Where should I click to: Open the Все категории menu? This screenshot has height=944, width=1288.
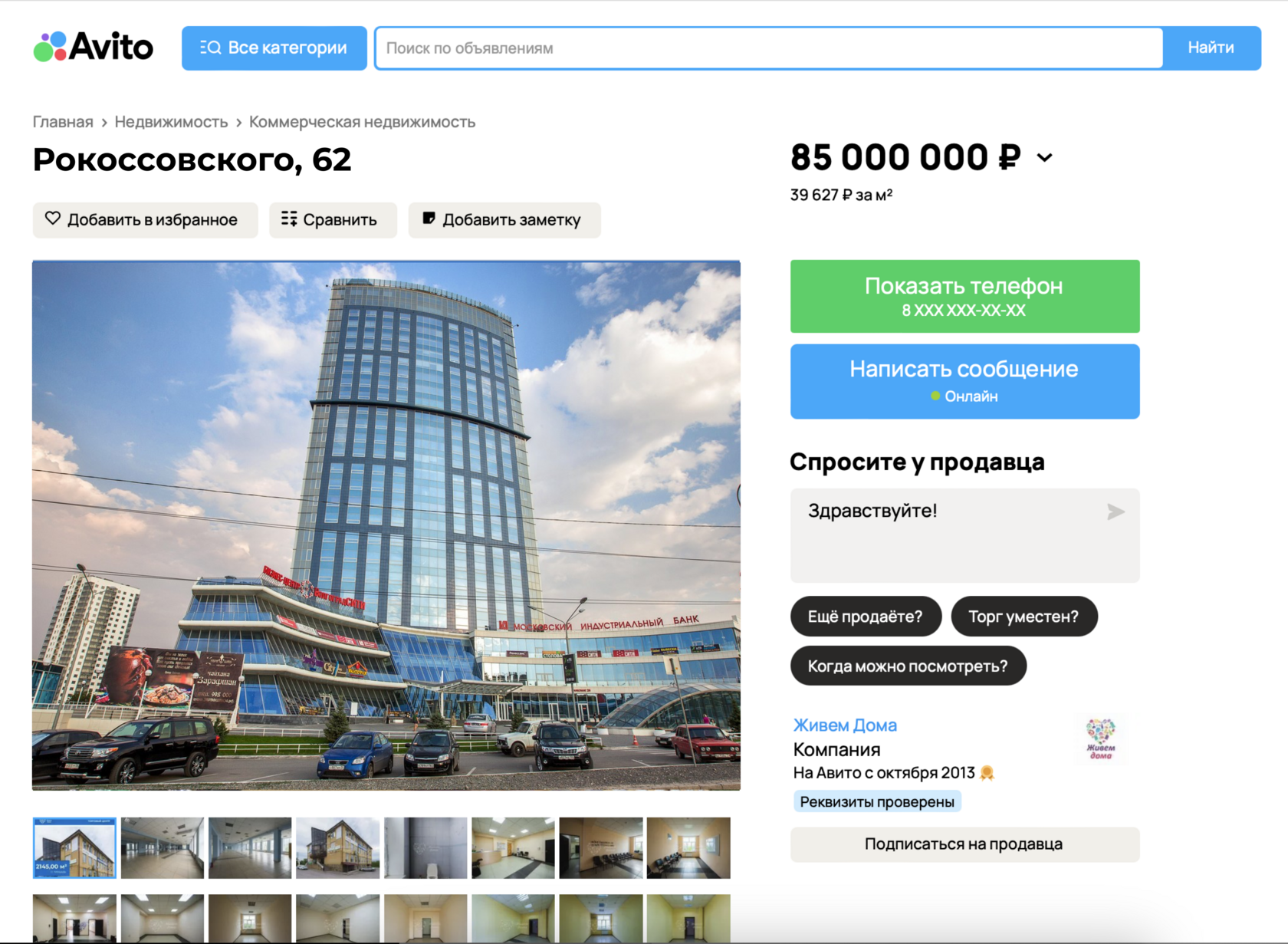tap(274, 48)
